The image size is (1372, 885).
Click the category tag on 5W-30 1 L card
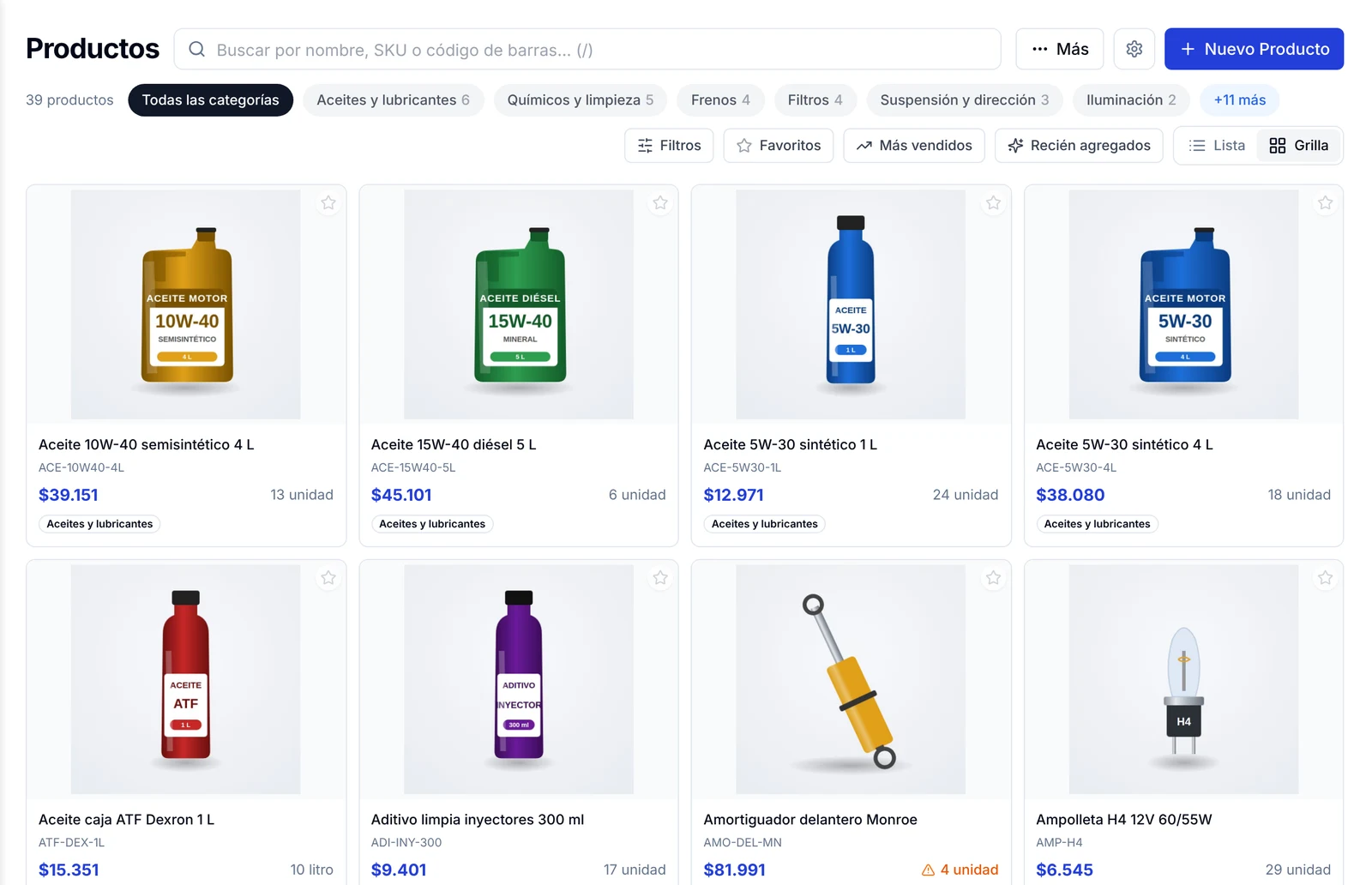[x=764, y=524]
